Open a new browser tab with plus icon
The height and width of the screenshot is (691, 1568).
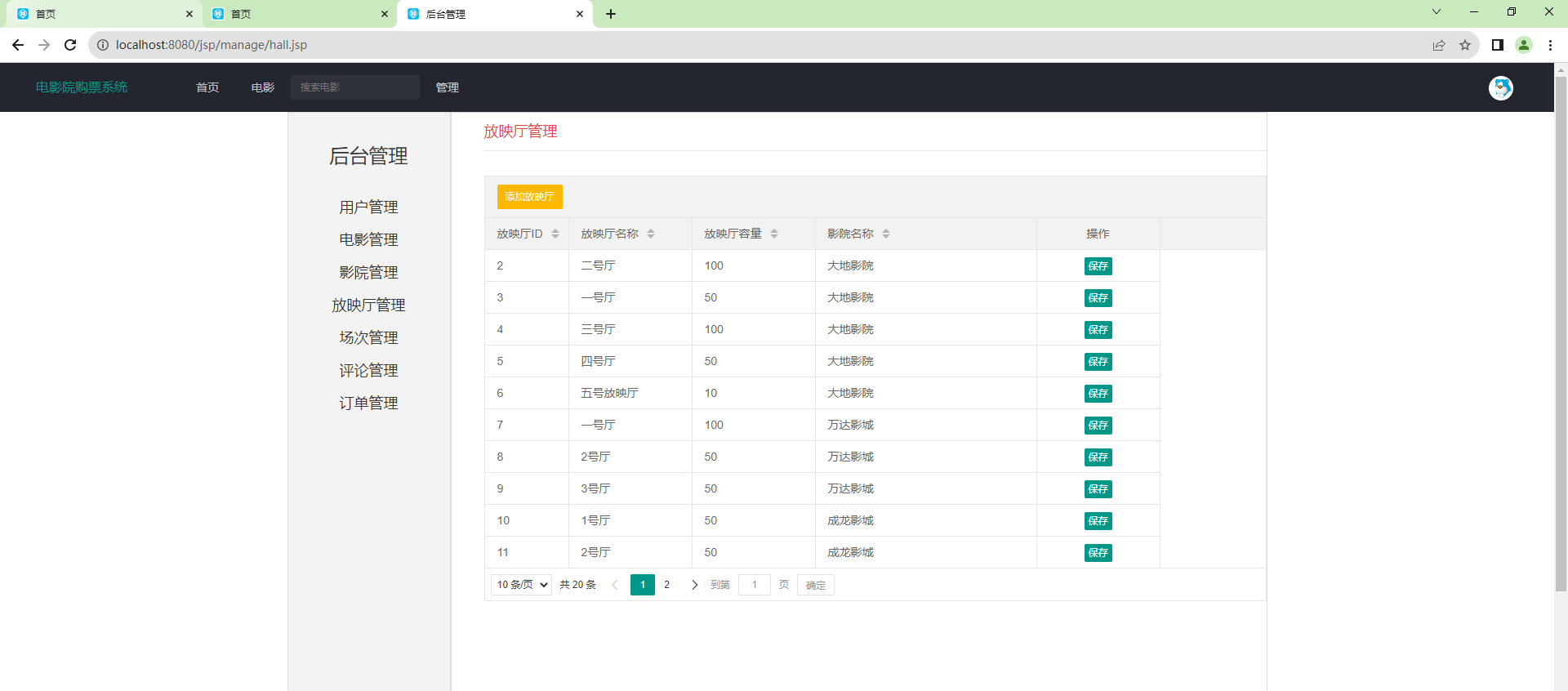tap(611, 14)
